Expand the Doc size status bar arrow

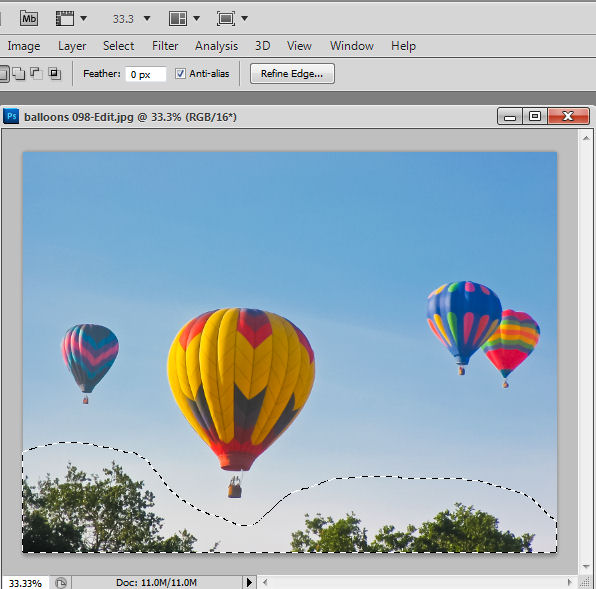point(249,582)
